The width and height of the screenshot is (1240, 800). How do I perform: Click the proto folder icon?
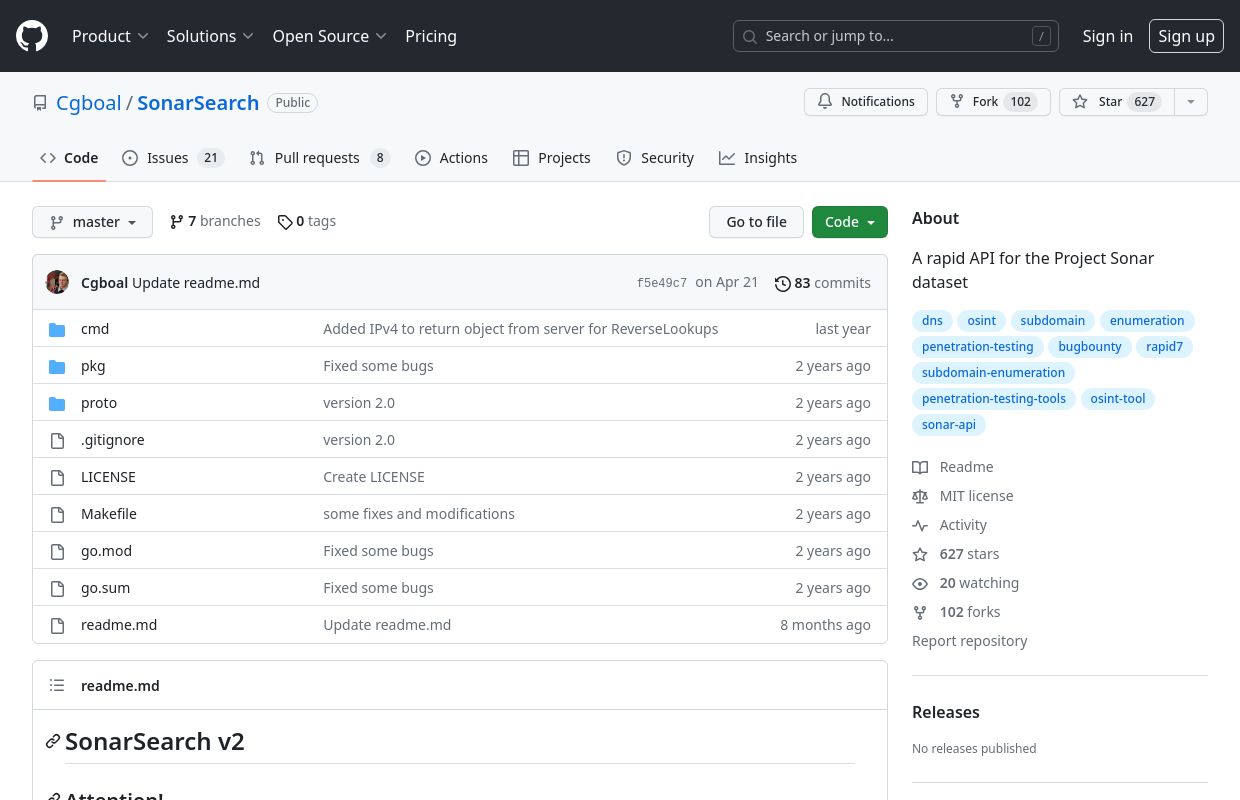point(57,403)
